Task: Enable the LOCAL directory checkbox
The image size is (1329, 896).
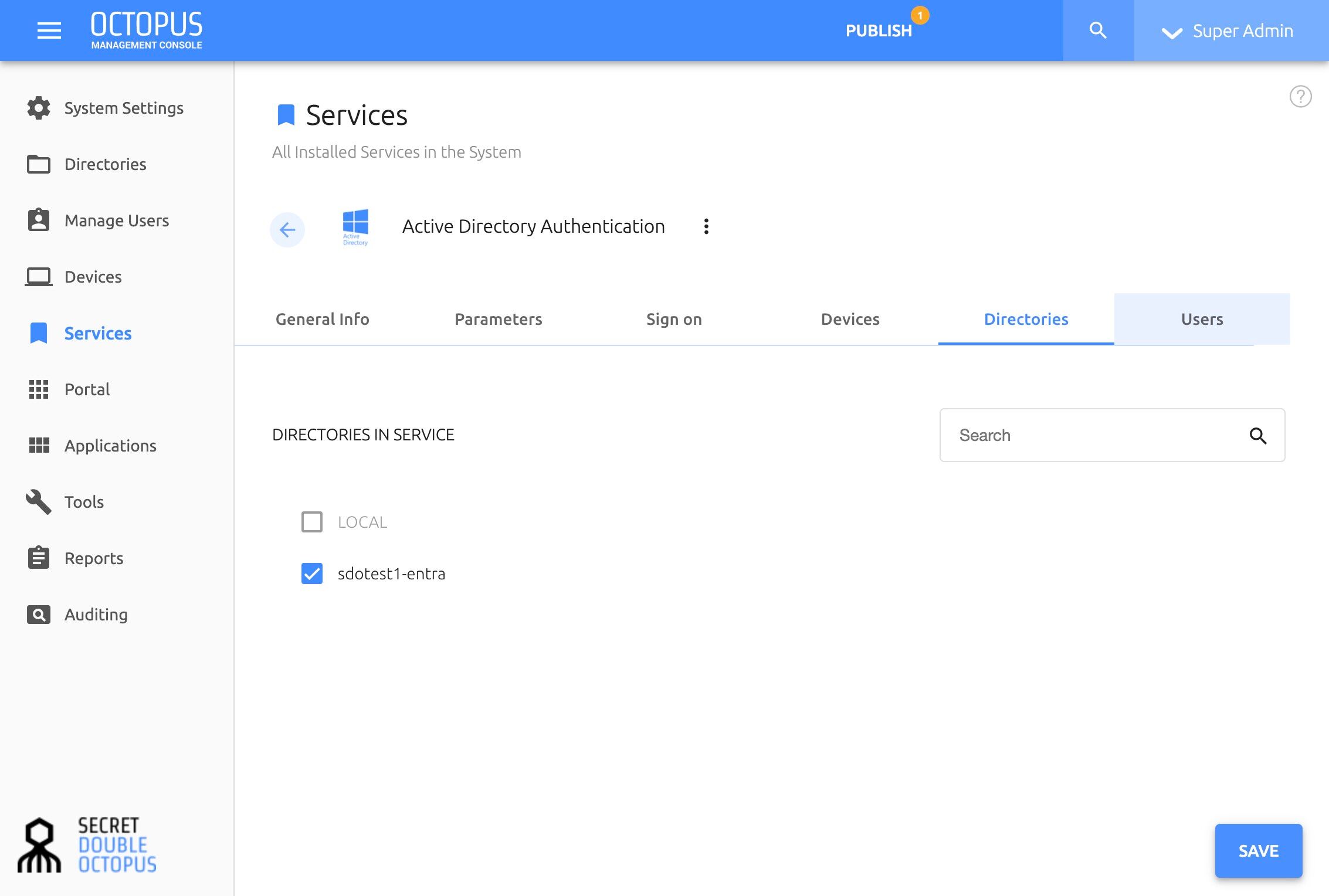Action: (x=312, y=522)
